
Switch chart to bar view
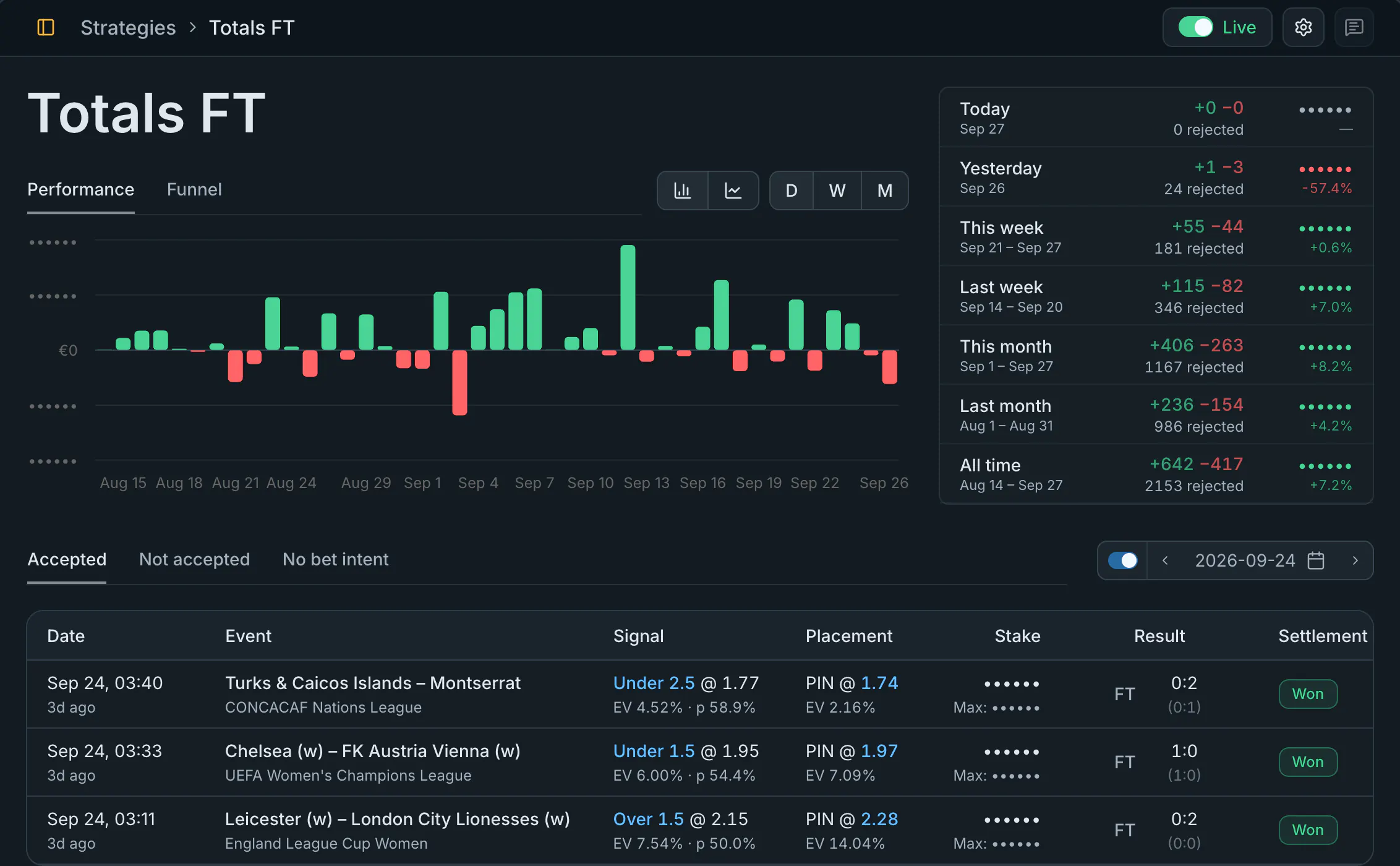[x=682, y=191]
